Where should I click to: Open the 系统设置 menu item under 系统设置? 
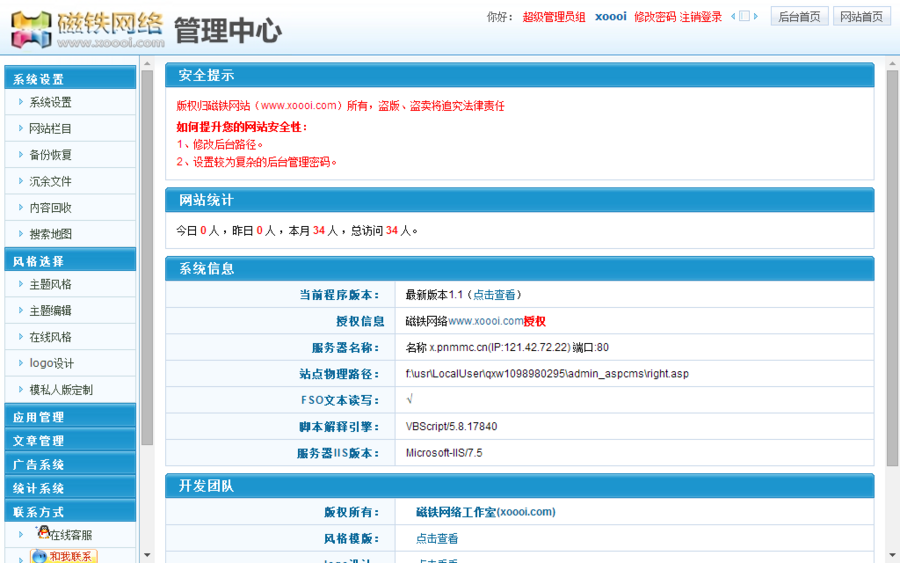[x=51, y=102]
